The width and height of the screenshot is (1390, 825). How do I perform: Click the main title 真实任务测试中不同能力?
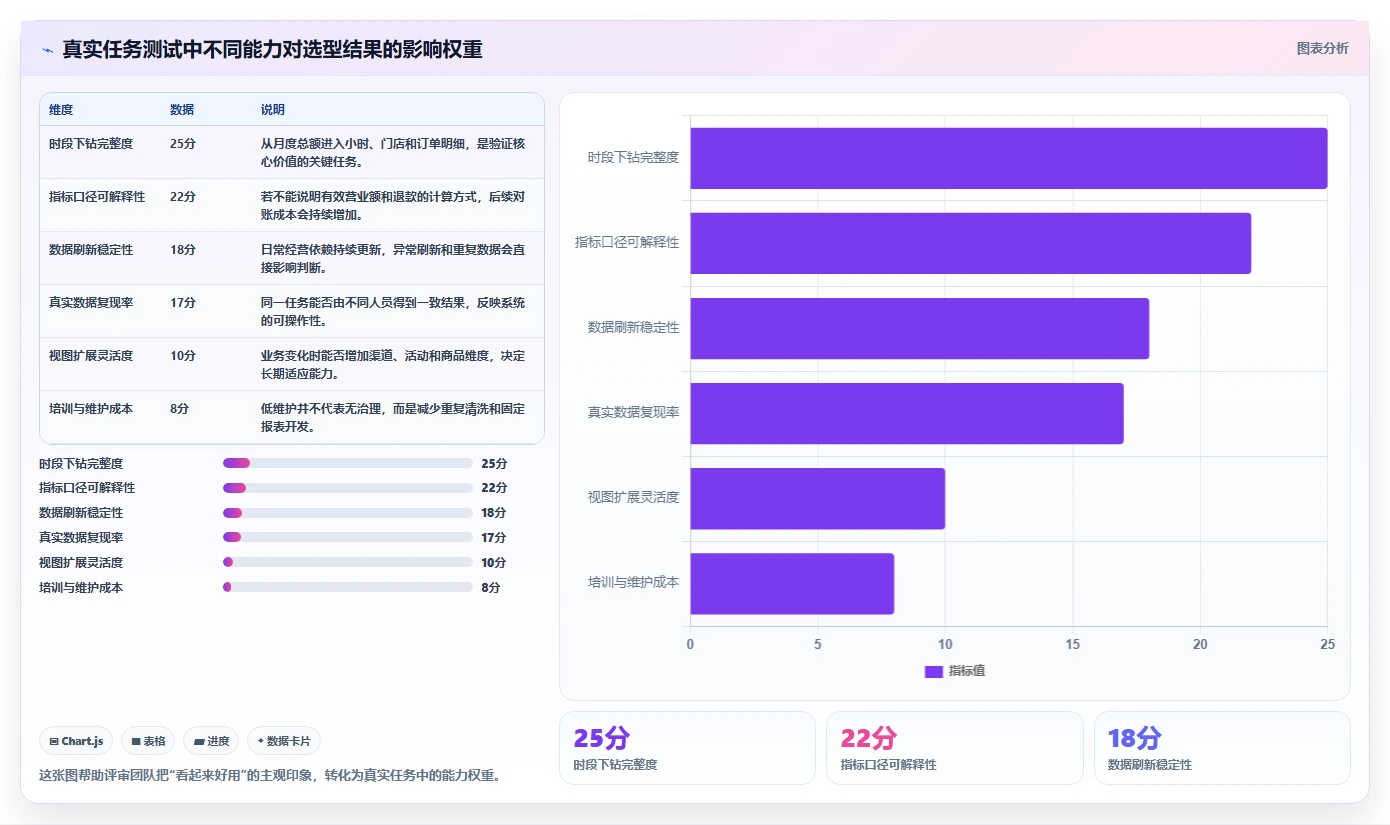272,49
